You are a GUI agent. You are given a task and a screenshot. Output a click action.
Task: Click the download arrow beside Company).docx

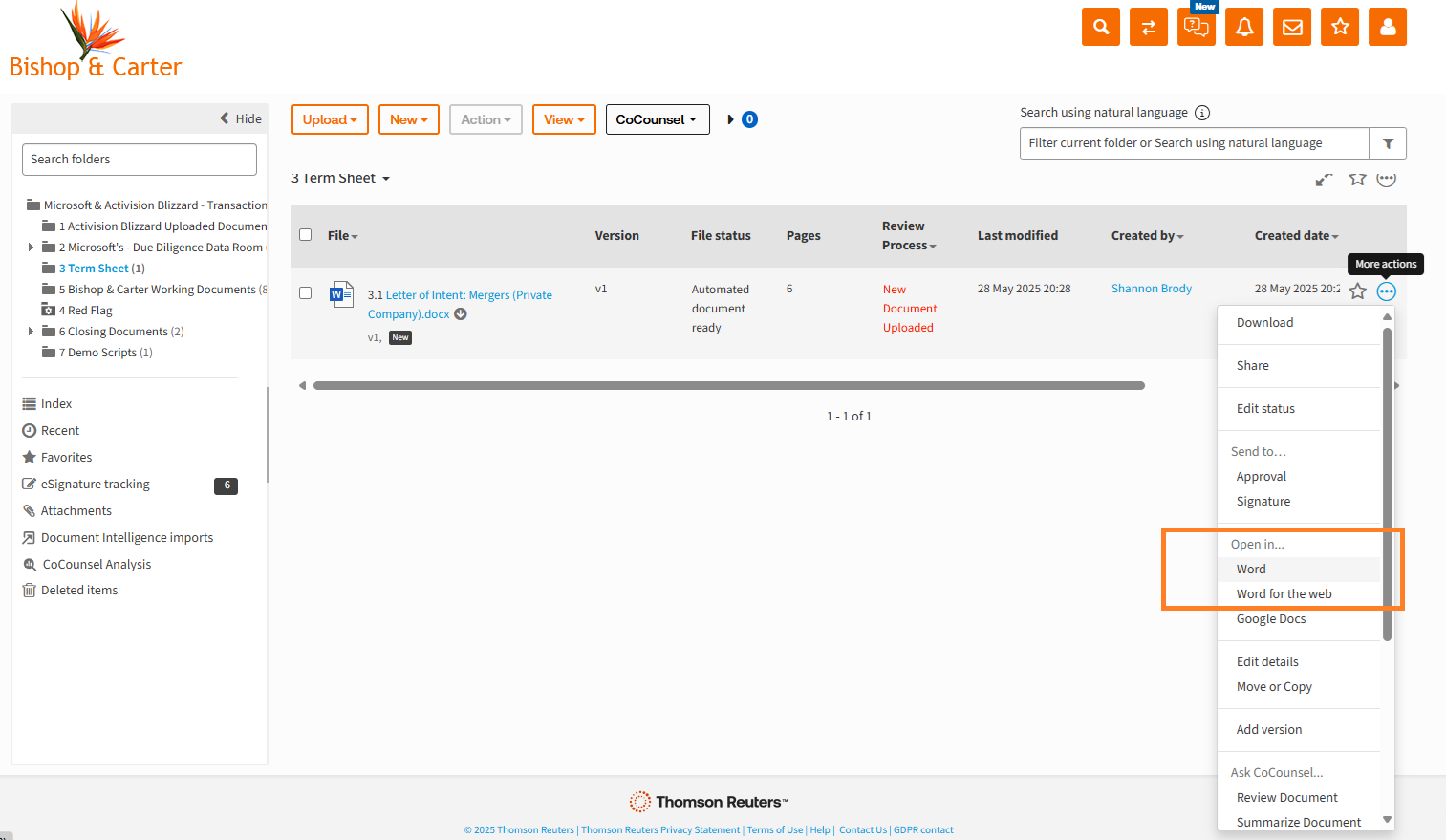pos(461,314)
